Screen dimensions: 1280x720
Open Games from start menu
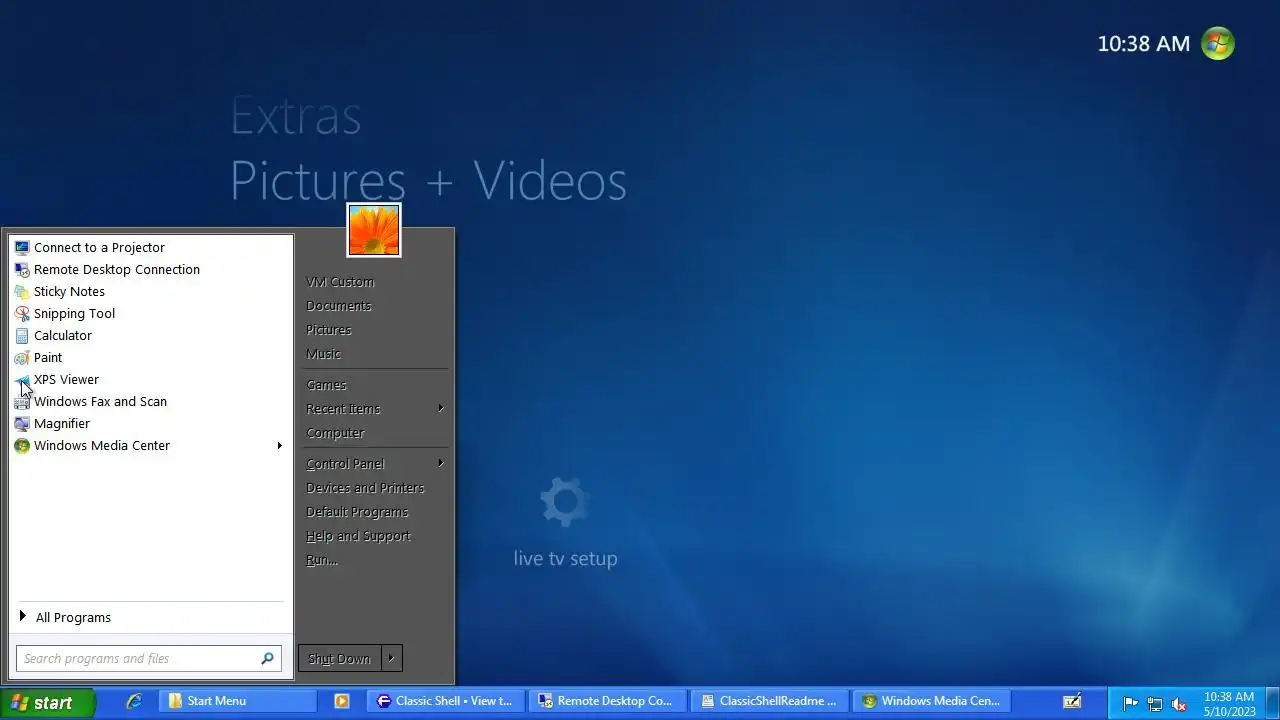tap(326, 385)
